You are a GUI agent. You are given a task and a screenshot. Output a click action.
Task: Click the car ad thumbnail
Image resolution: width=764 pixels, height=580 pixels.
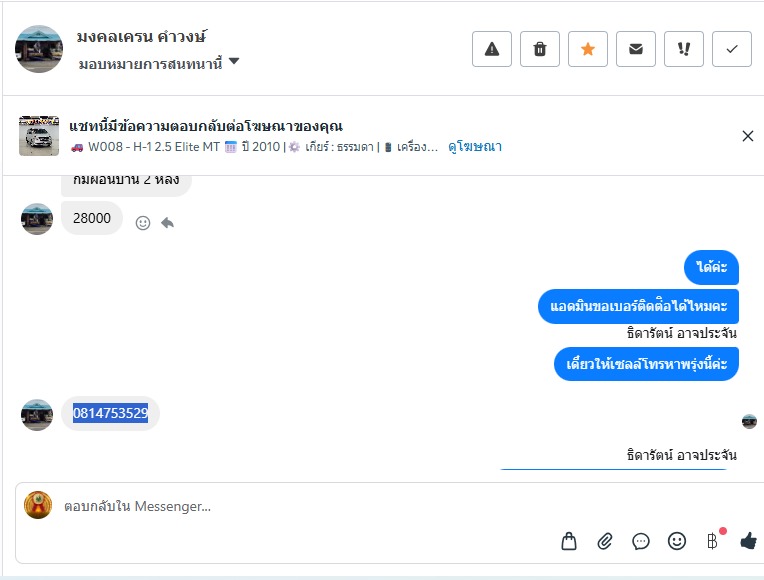pos(39,136)
